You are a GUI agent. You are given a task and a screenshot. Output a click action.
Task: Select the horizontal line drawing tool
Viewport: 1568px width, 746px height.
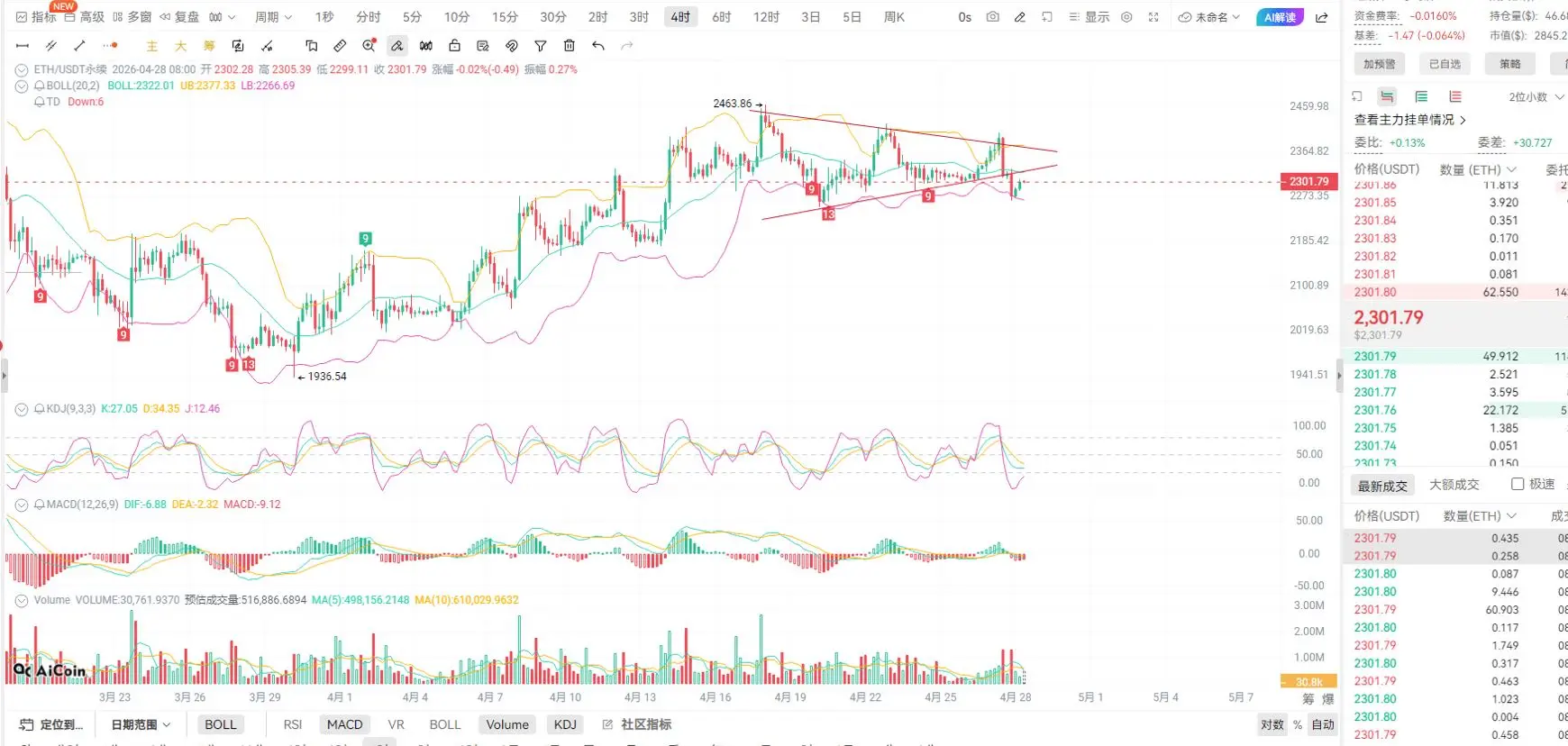23,46
